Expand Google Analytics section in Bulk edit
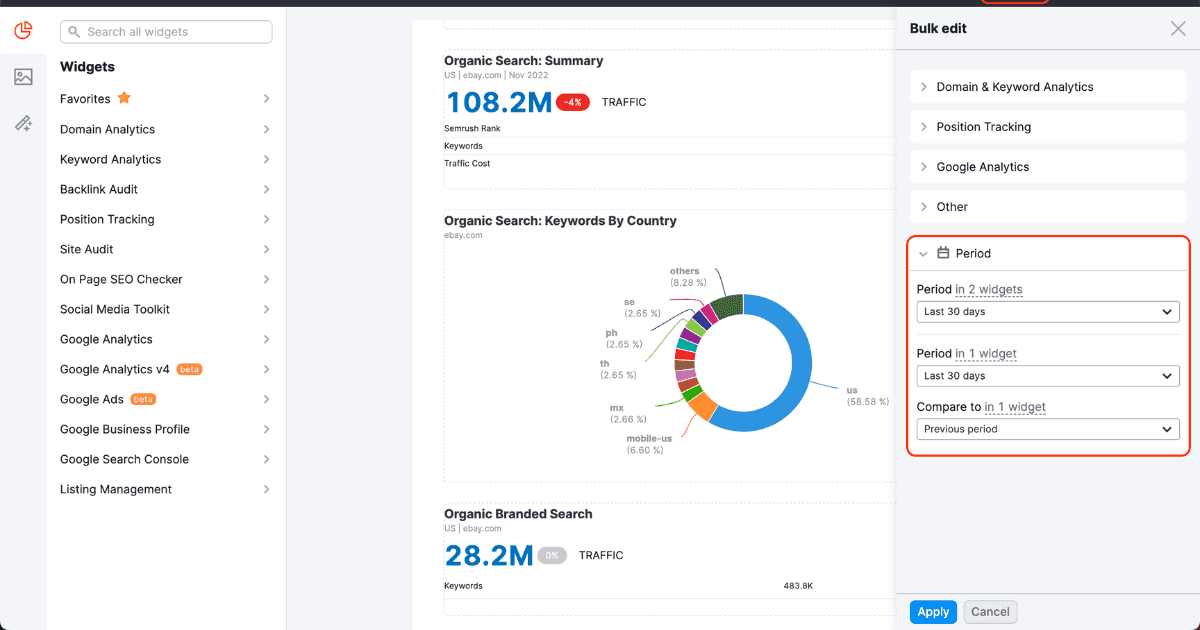 click(x=1048, y=167)
